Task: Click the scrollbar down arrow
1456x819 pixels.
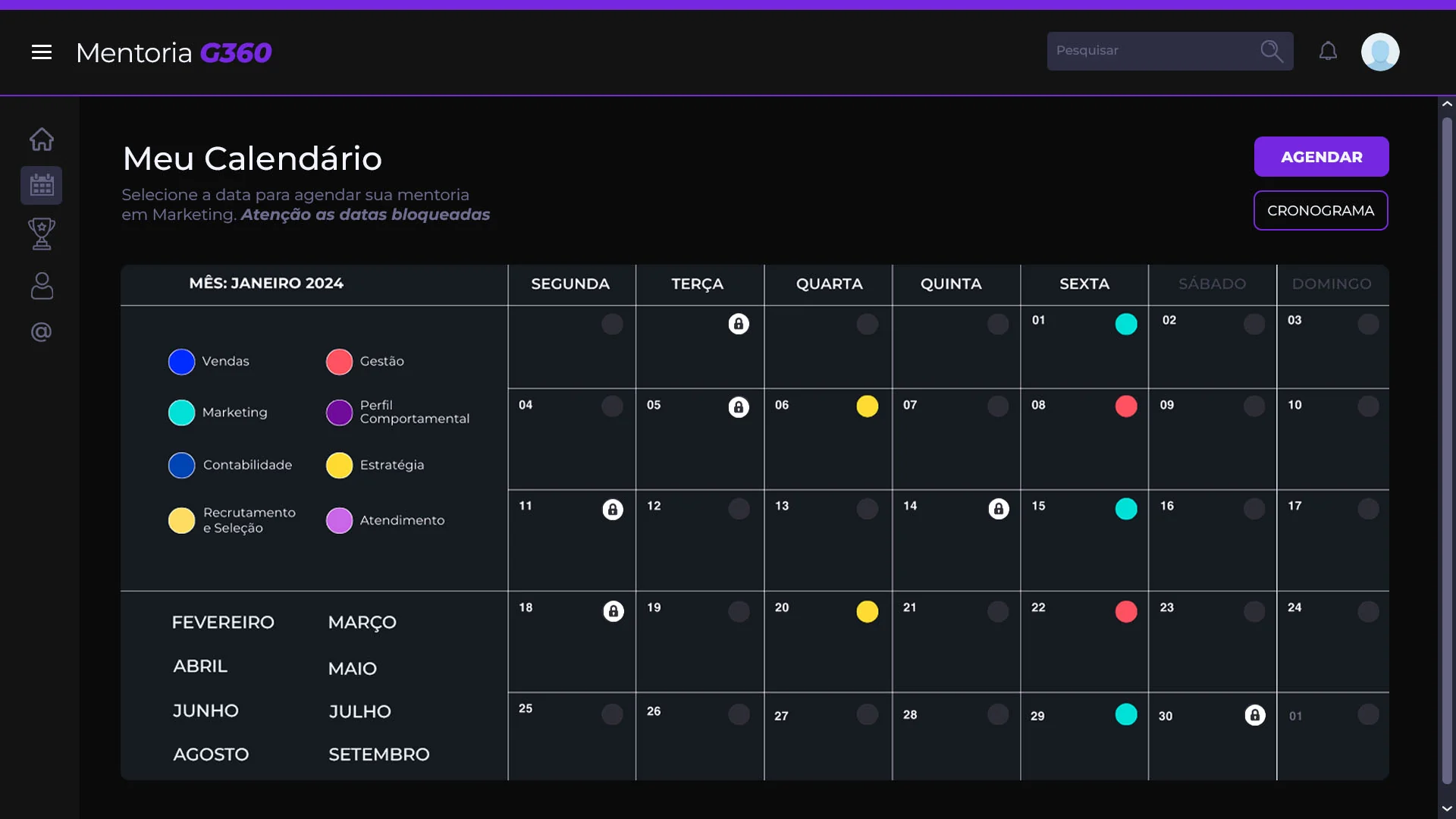Action: pyautogui.click(x=1447, y=808)
